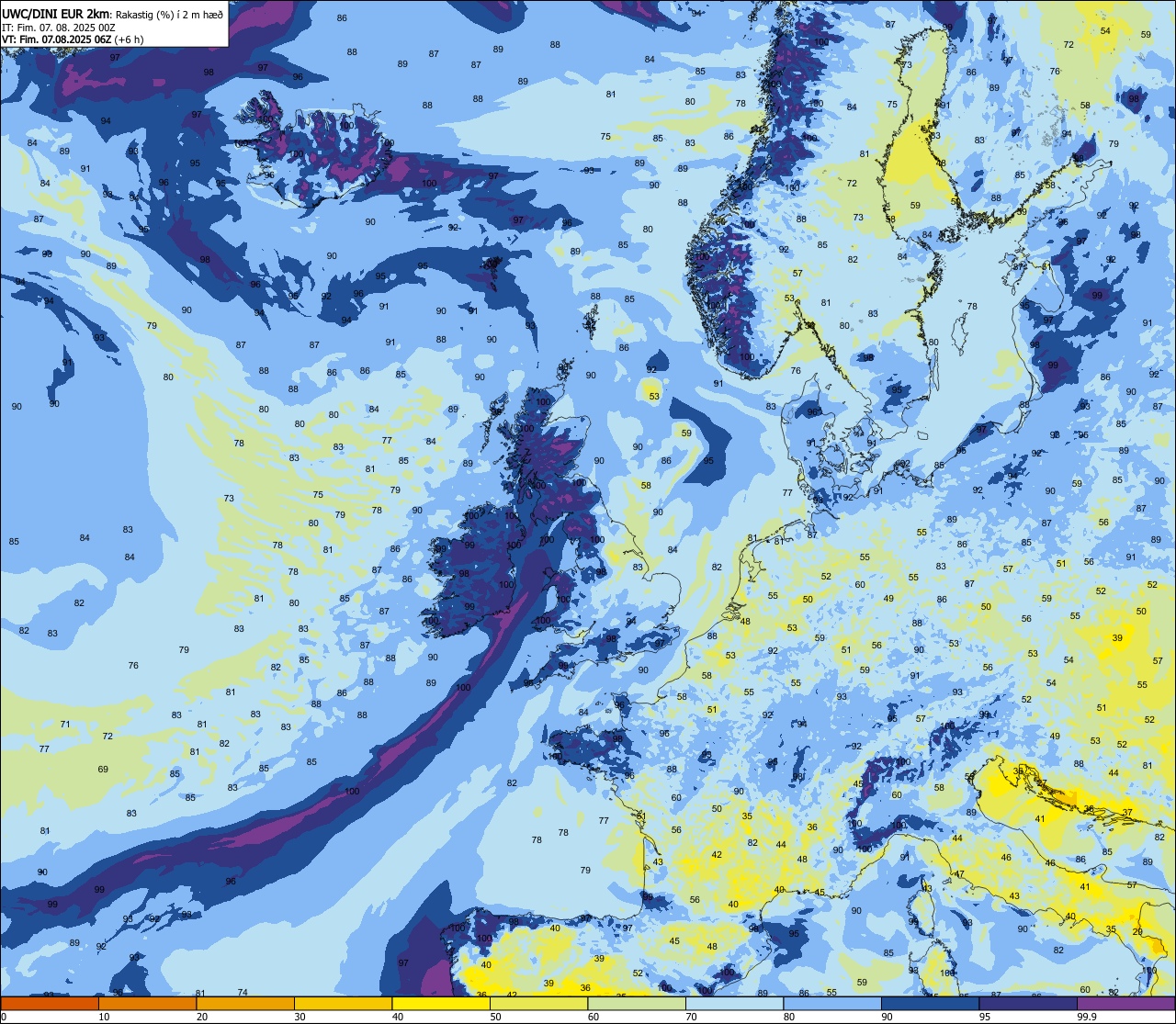This screenshot has height=1024, width=1176.
Task: Pick the 80–90 medium blue legend swatch
Action: pos(832,1003)
